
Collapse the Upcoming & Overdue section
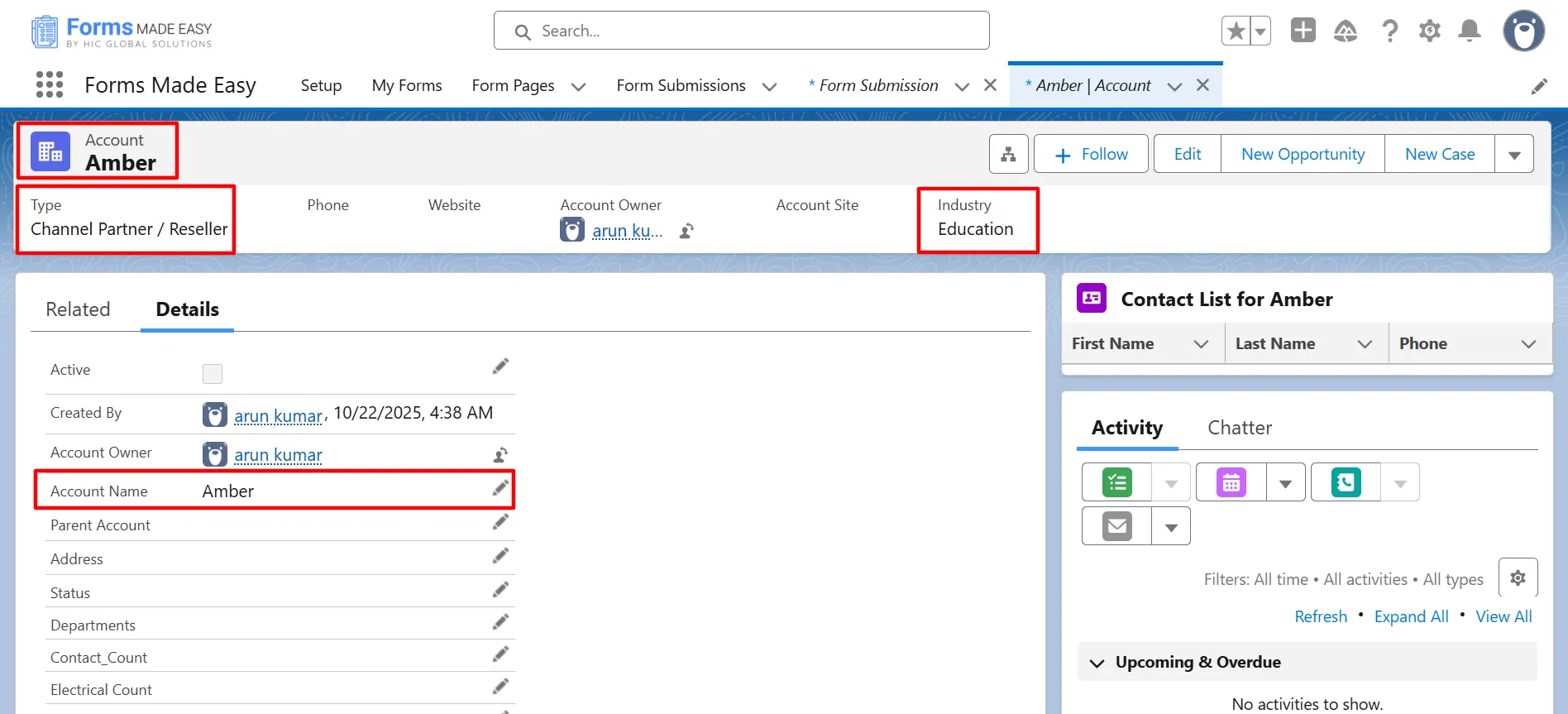click(x=1097, y=663)
